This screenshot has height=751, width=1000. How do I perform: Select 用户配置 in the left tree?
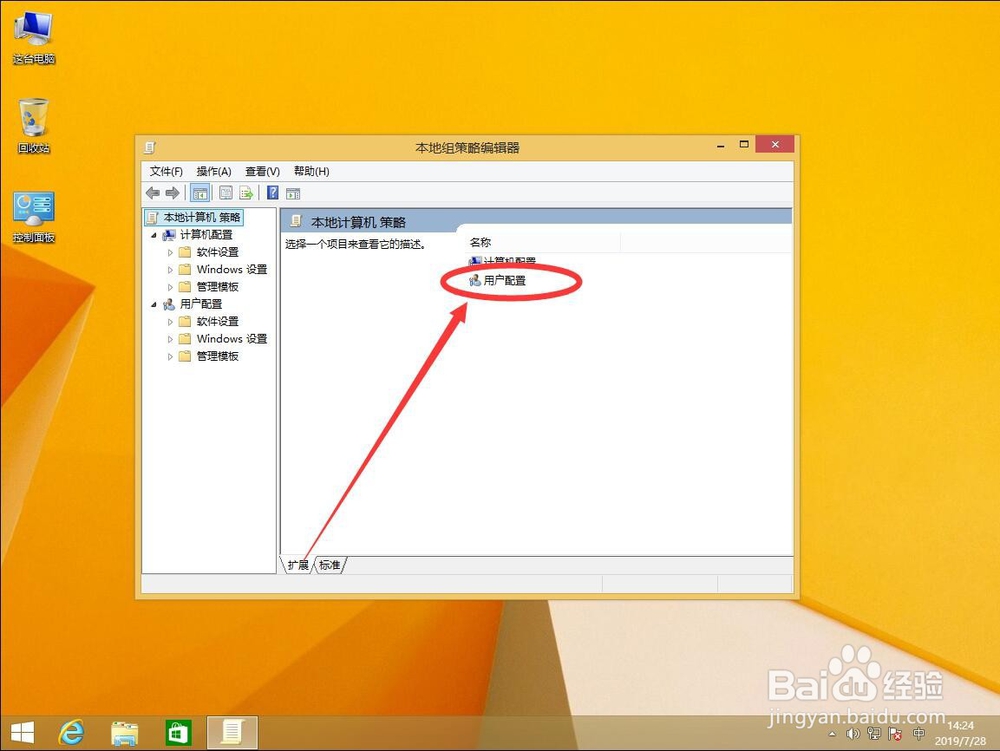pyautogui.click(x=201, y=304)
